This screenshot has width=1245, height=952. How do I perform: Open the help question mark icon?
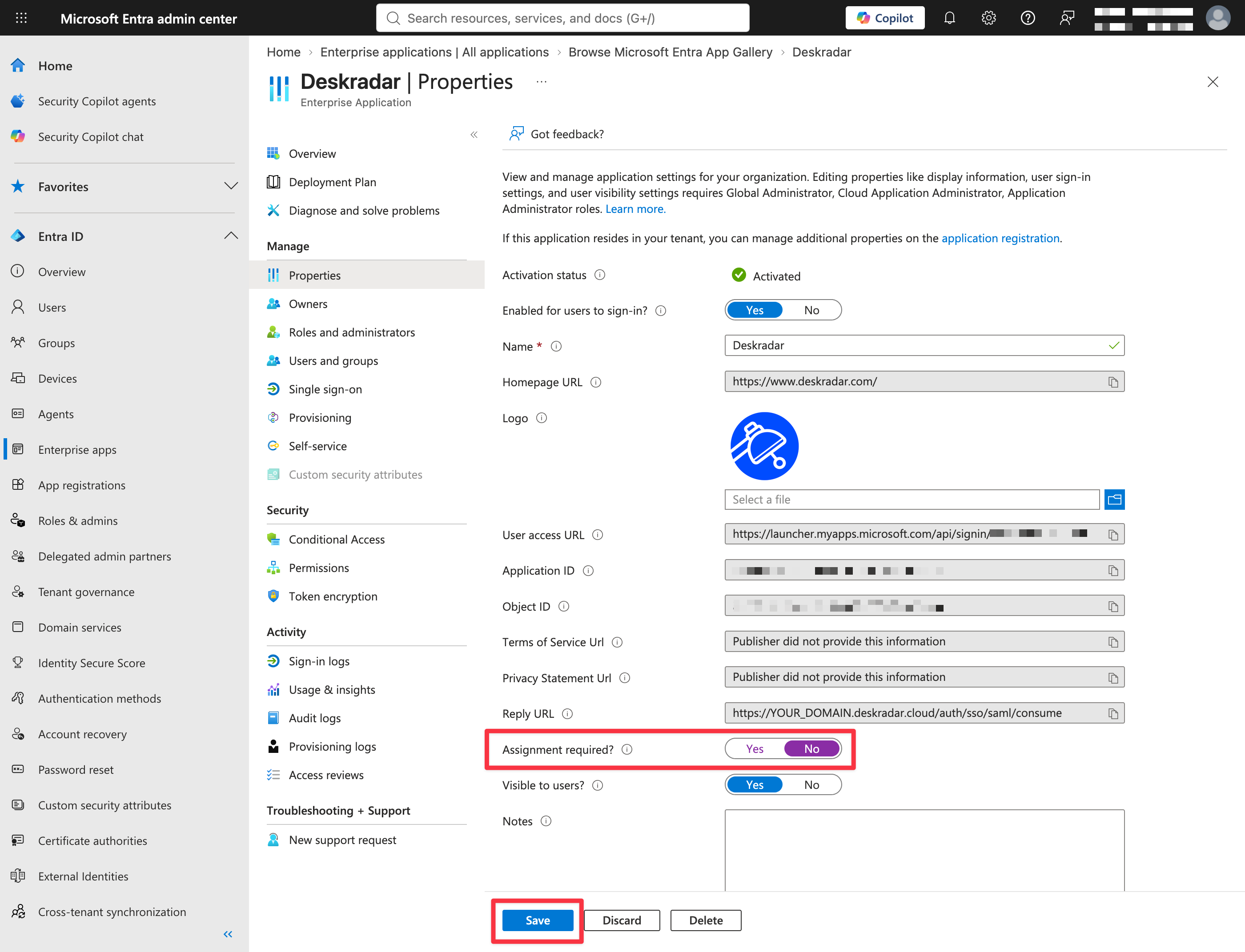point(1028,18)
